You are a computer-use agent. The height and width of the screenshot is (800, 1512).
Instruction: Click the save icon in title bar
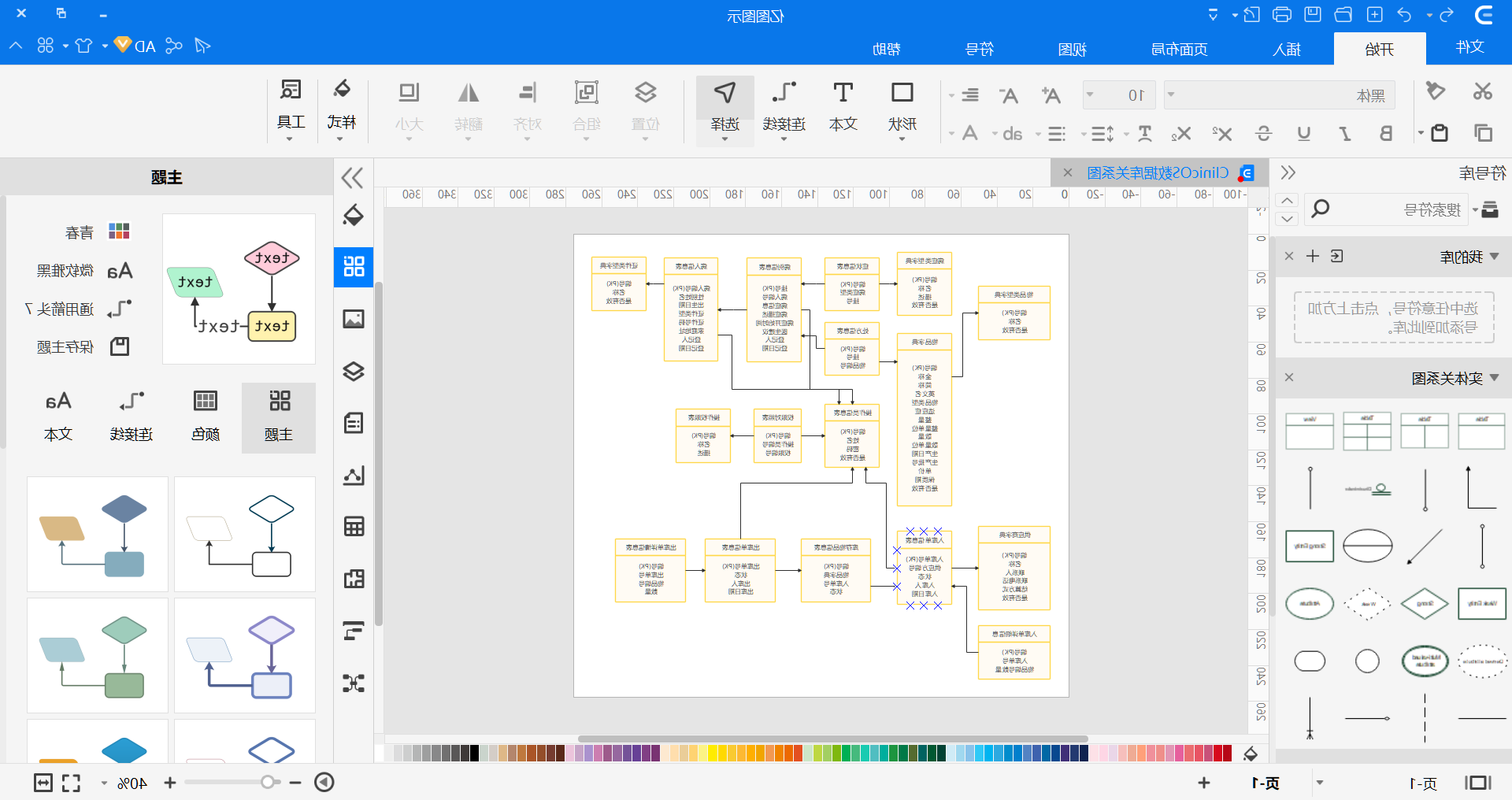tap(1313, 15)
